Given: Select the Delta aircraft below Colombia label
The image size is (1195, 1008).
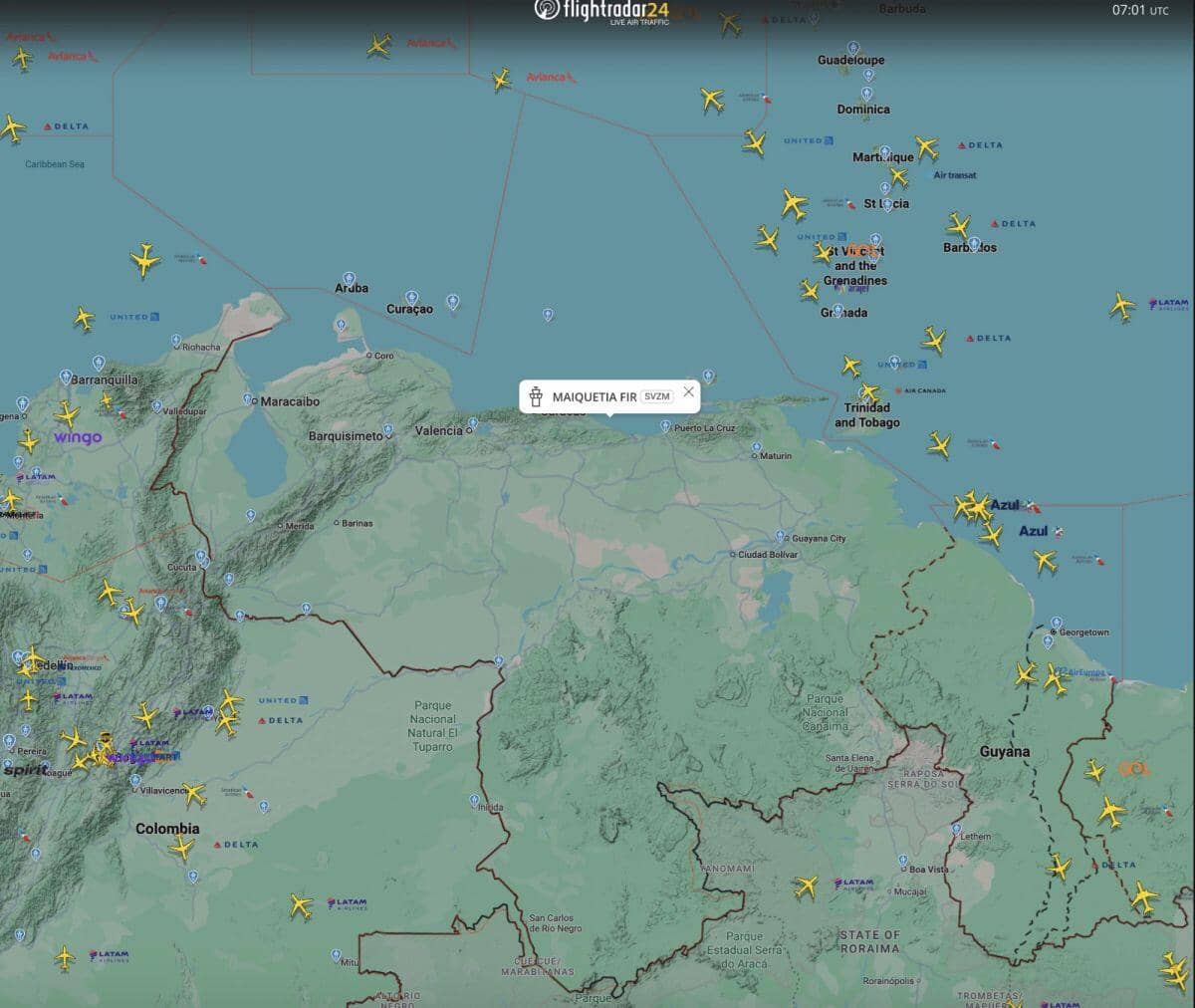Looking at the screenshot, I should [181, 847].
